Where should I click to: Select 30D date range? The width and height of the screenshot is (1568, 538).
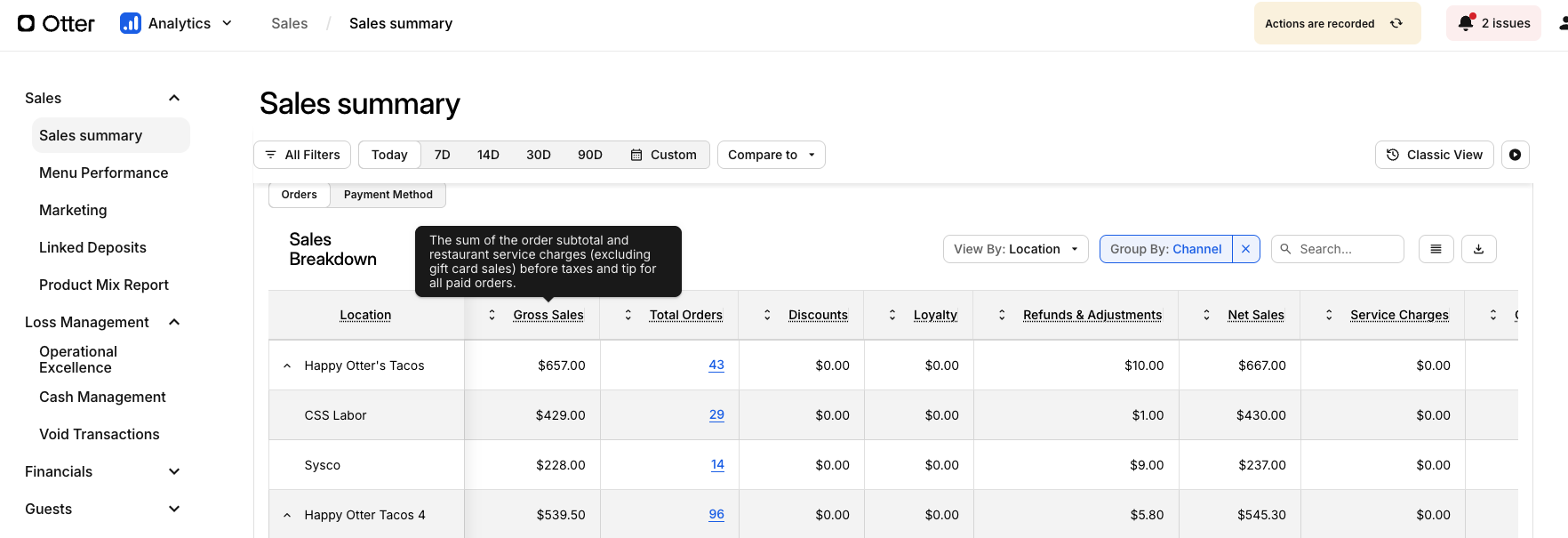point(539,155)
